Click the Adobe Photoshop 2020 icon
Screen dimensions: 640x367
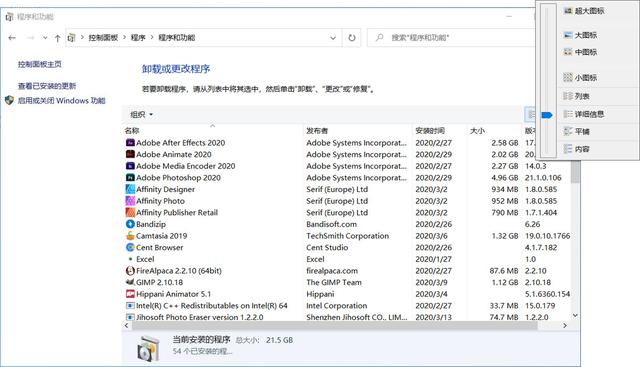[x=130, y=178]
